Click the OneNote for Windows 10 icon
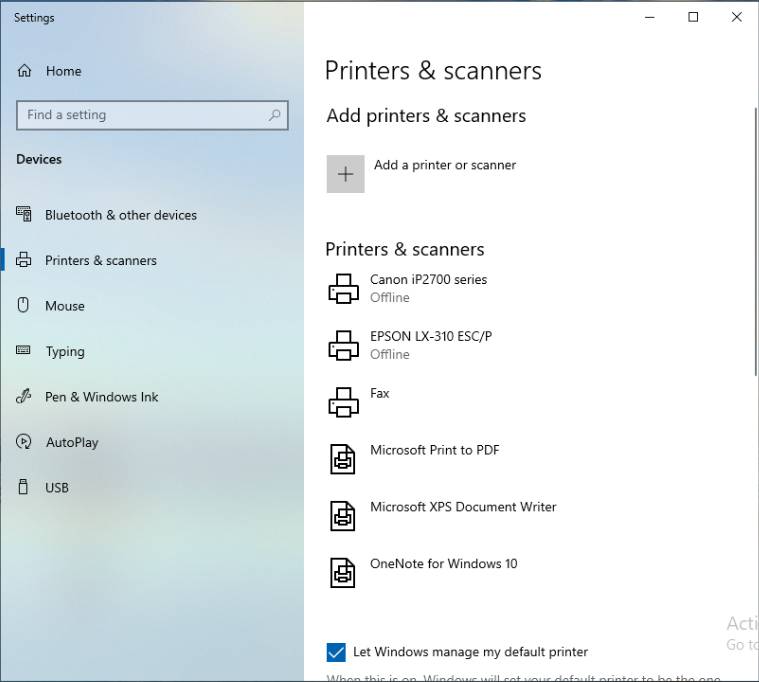The width and height of the screenshot is (759, 682). point(343,573)
